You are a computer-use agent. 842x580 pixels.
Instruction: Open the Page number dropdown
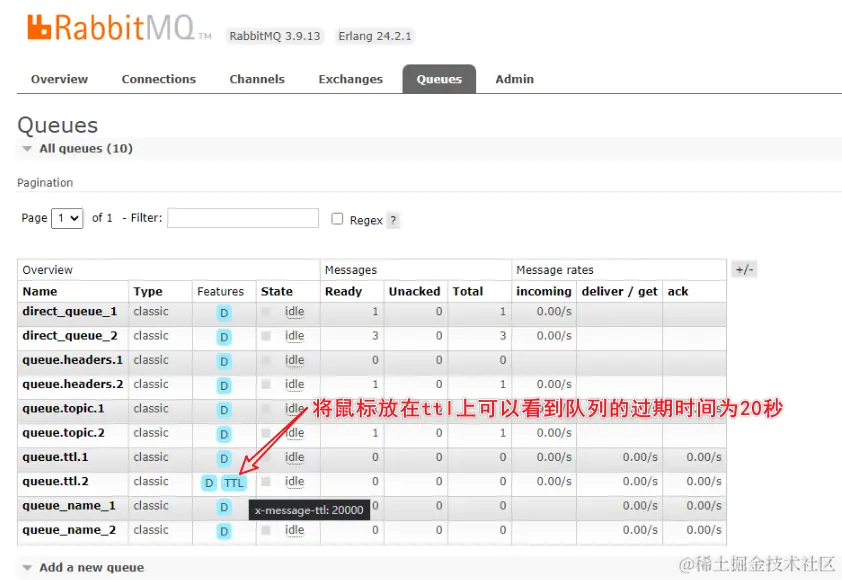tap(67, 218)
